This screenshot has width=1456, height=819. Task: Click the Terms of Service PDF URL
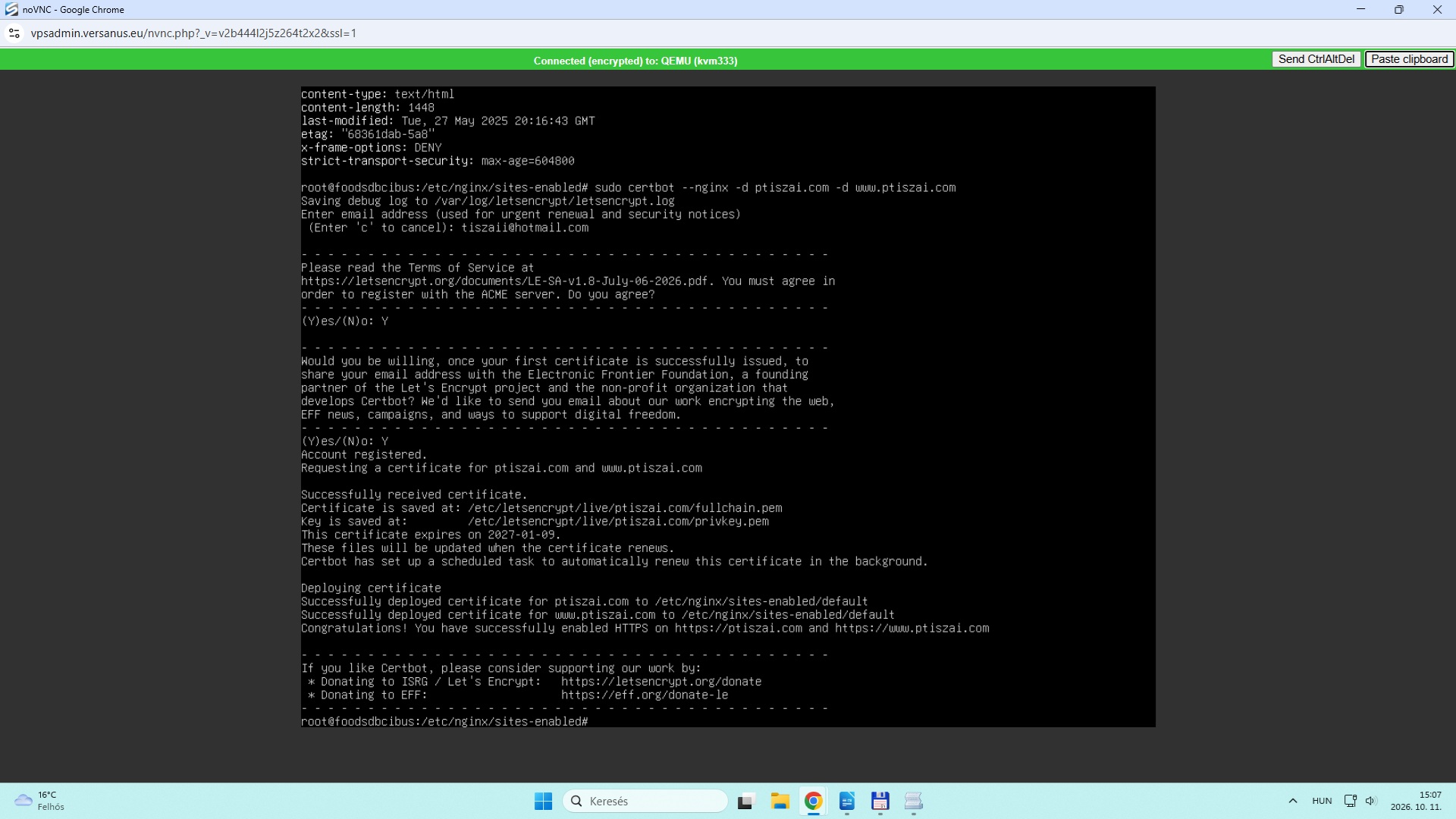click(504, 281)
